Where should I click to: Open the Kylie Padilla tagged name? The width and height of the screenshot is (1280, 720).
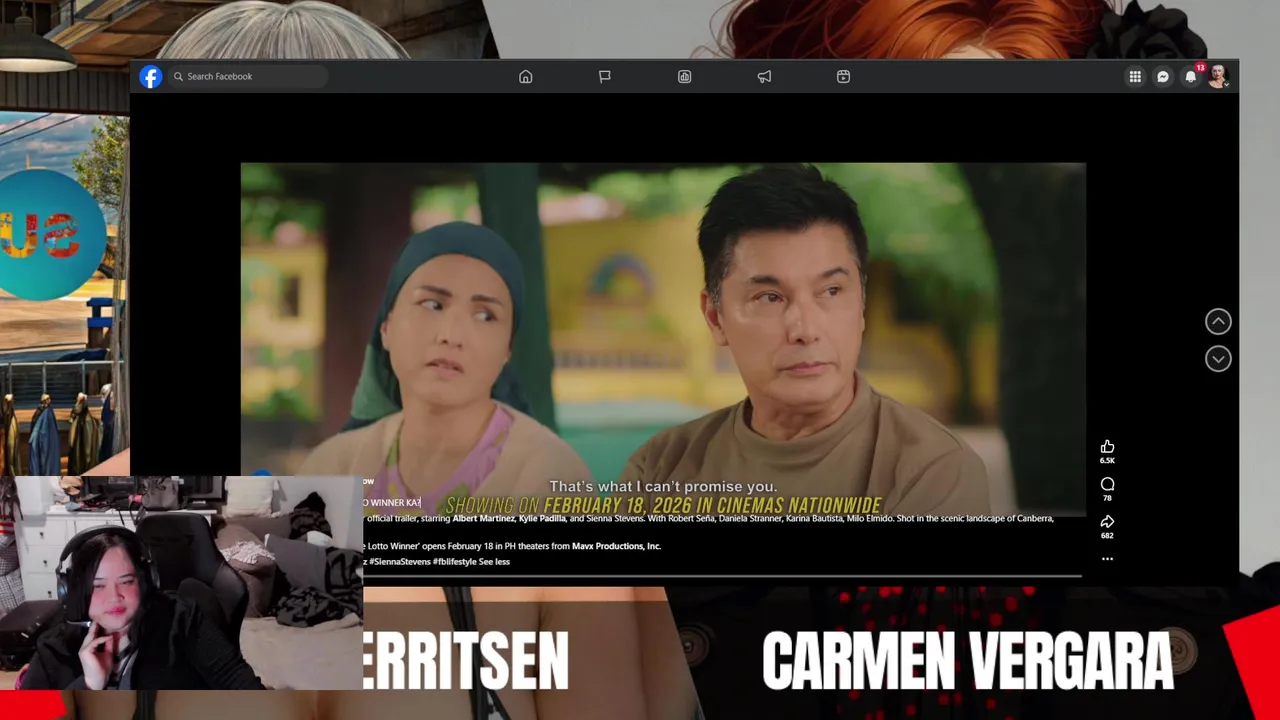pyautogui.click(x=543, y=519)
